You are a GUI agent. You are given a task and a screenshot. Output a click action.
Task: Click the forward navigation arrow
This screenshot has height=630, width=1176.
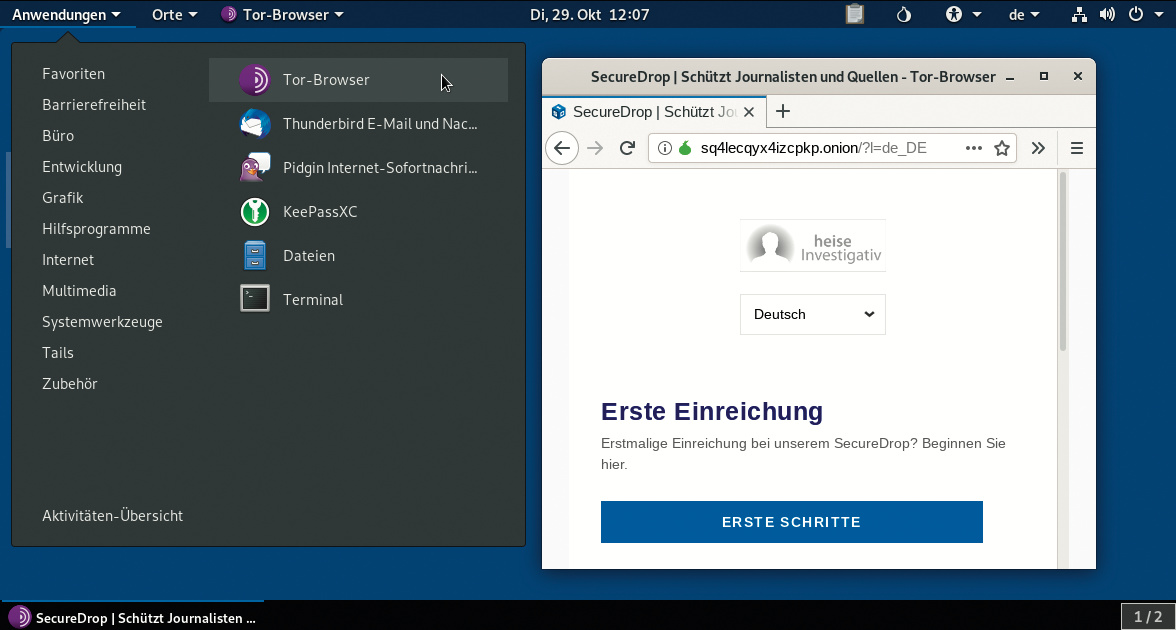tap(595, 148)
